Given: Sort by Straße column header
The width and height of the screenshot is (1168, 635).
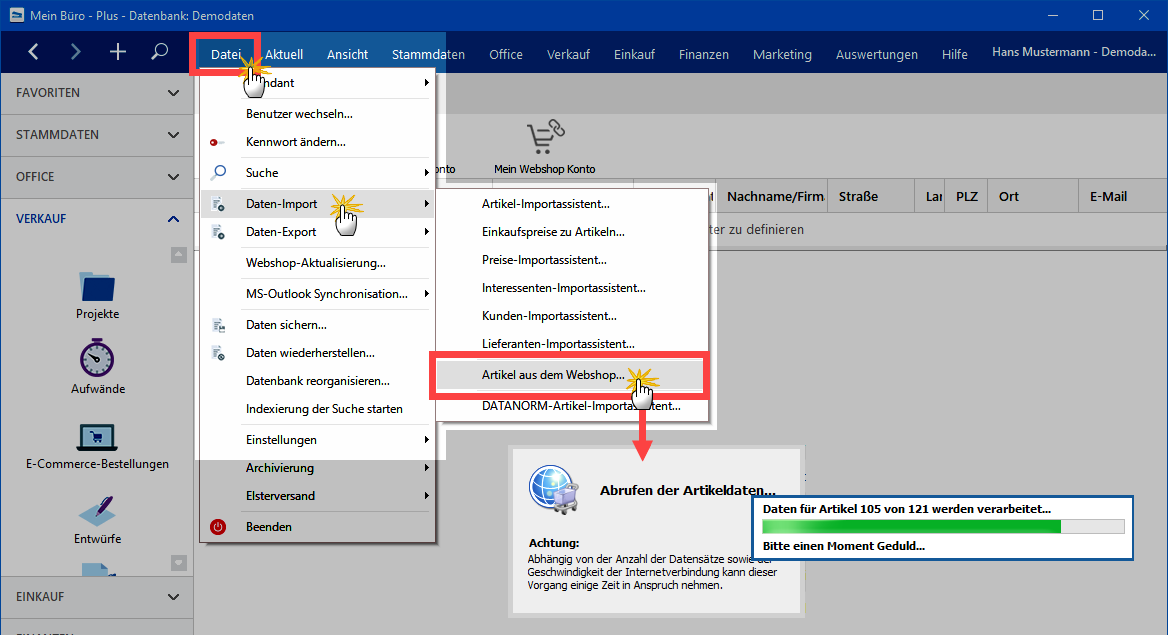Looking at the screenshot, I should click(x=871, y=197).
